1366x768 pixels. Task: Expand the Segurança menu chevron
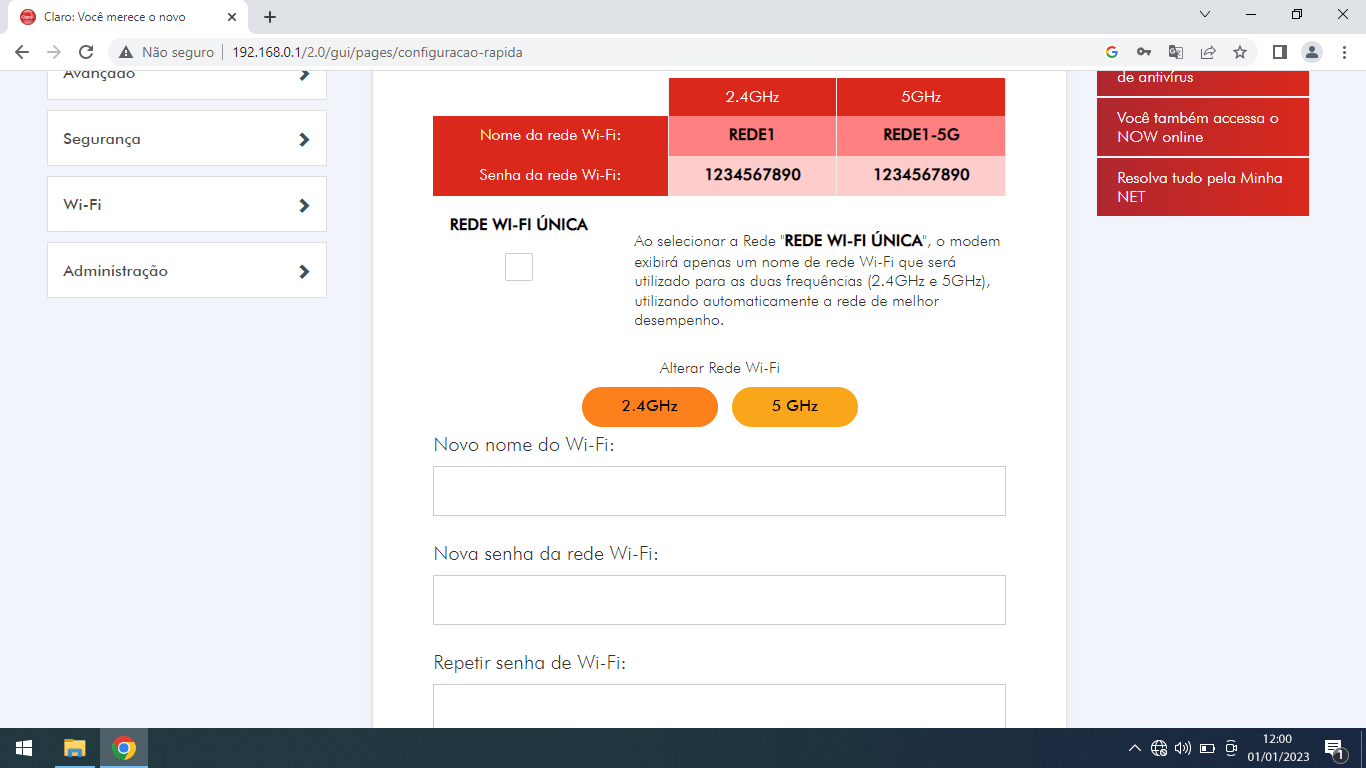click(x=304, y=140)
